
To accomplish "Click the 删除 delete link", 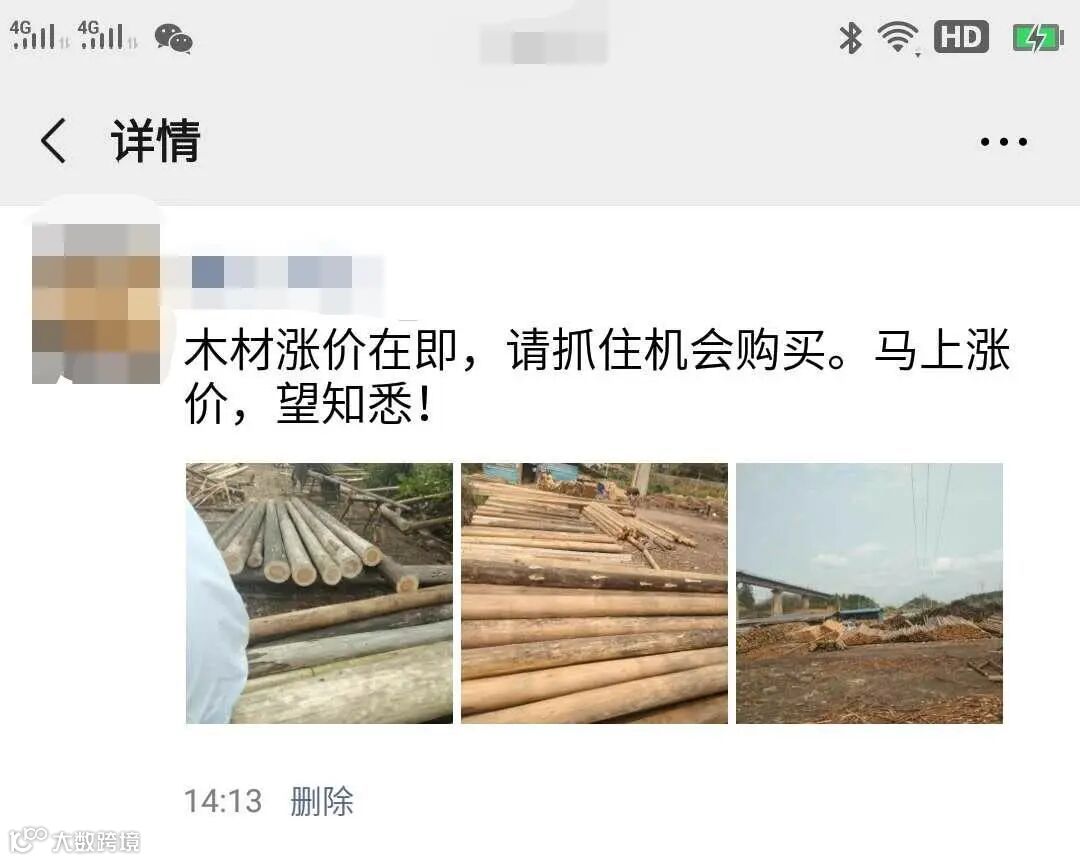I will tap(322, 801).
